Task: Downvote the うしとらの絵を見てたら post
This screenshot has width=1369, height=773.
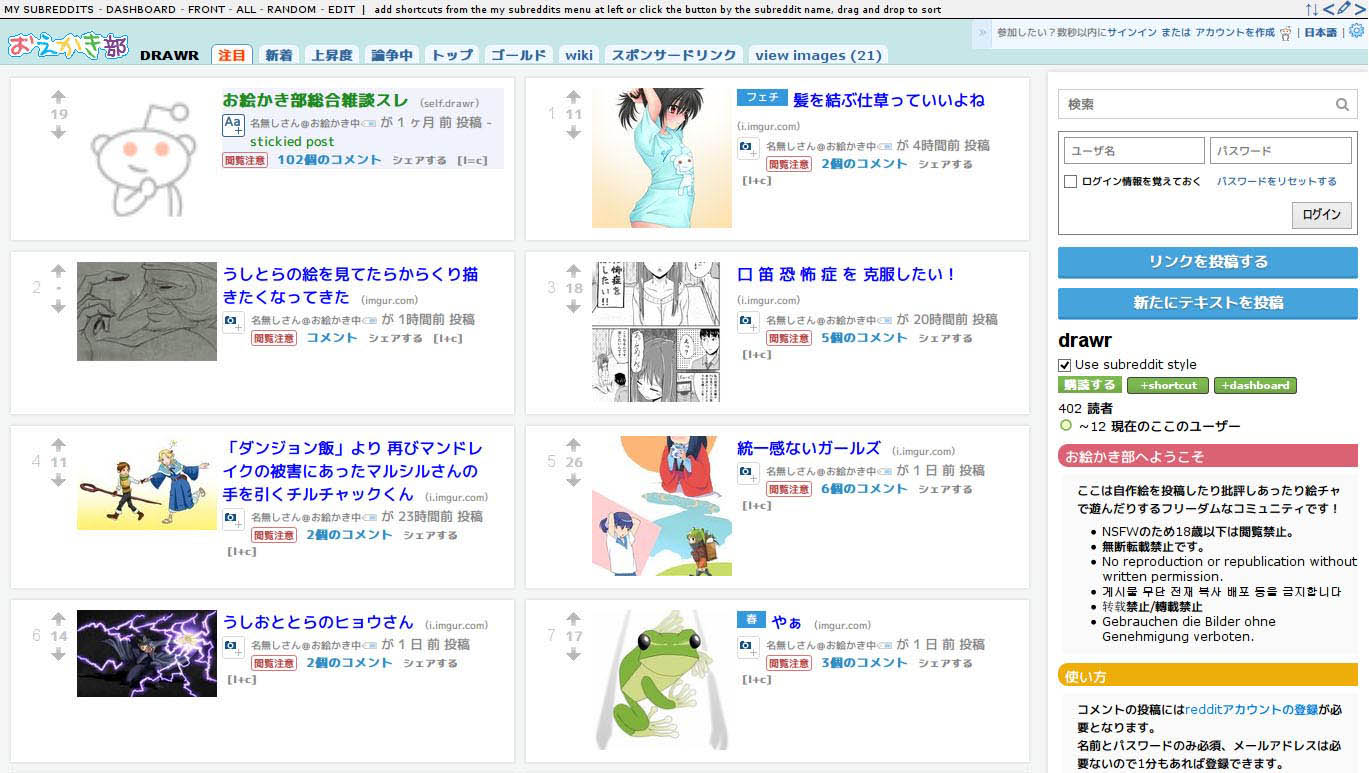Action: 58,307
